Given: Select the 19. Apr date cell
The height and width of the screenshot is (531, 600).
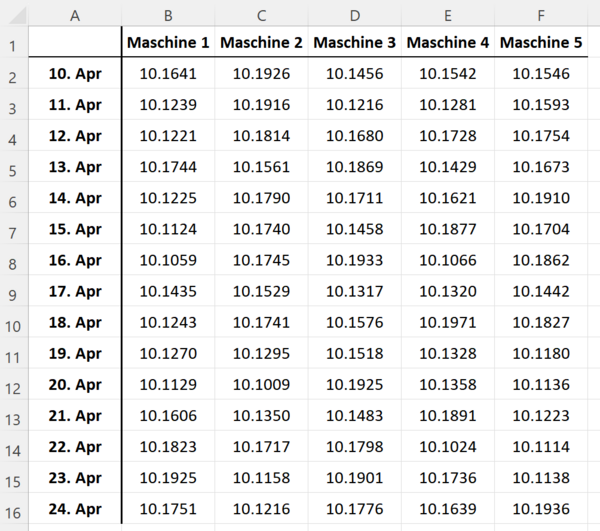Looking at the screenshot, I should coord(75,353).
